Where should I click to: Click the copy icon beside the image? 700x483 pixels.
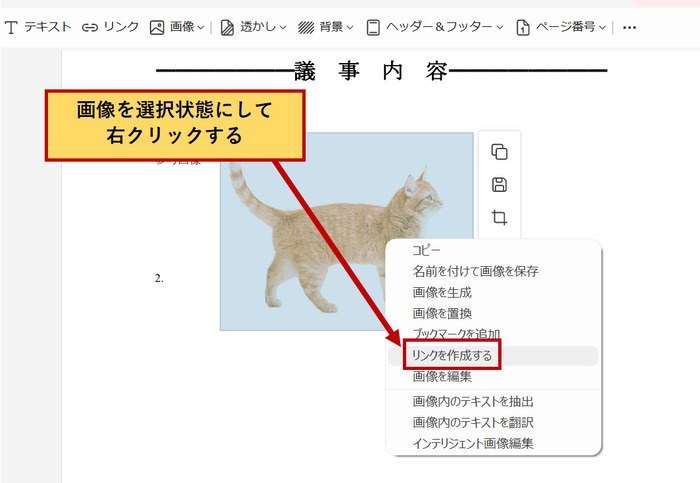(x=500, y=152)
